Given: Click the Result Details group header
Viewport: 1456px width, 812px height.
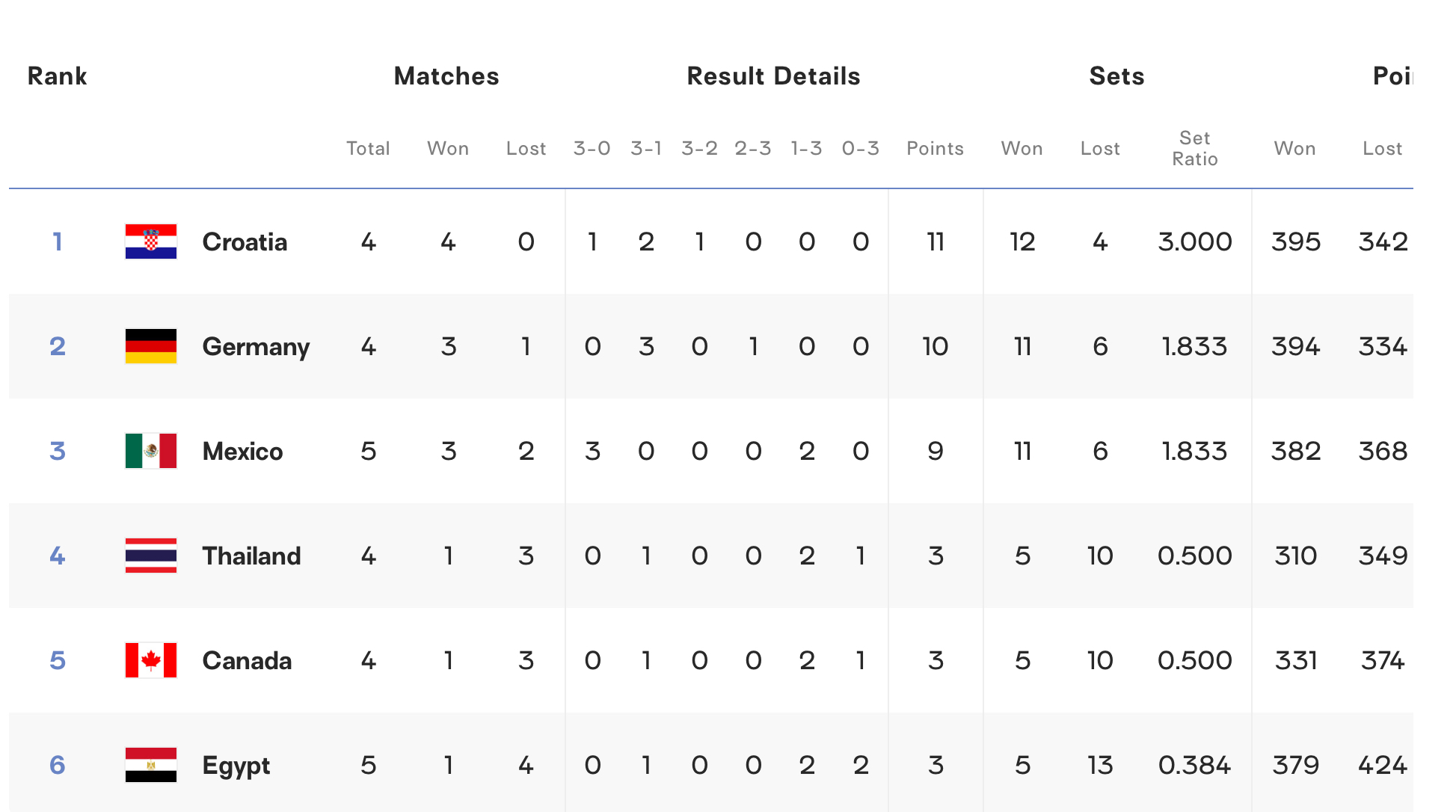Looking at the screenshot, I should tap(773, 76).
